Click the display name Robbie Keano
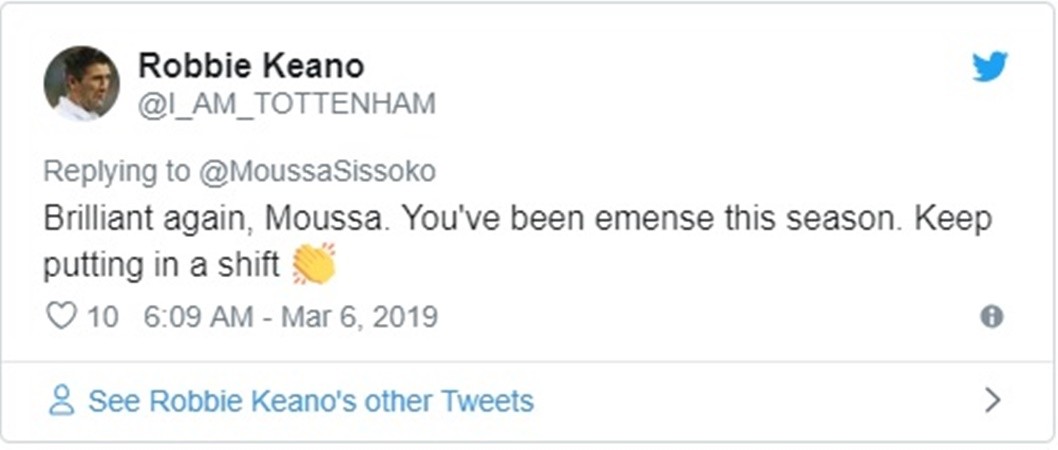The image size is (1058, 450). [x=250, y=66]
